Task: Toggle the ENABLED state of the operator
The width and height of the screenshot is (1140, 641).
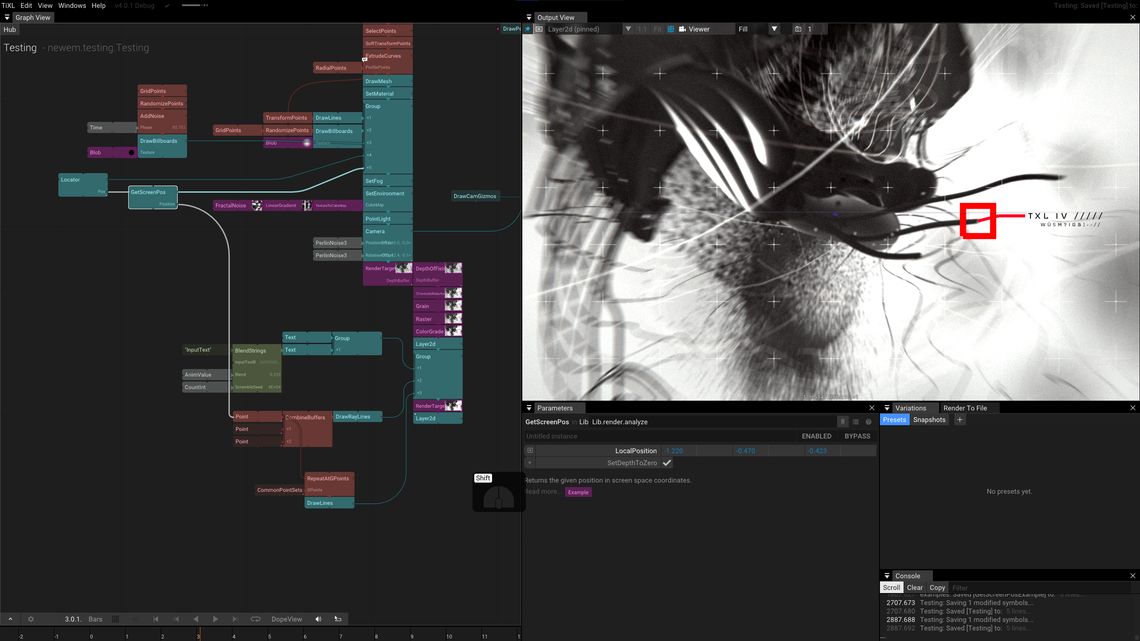Action: (x=816, y=436)
